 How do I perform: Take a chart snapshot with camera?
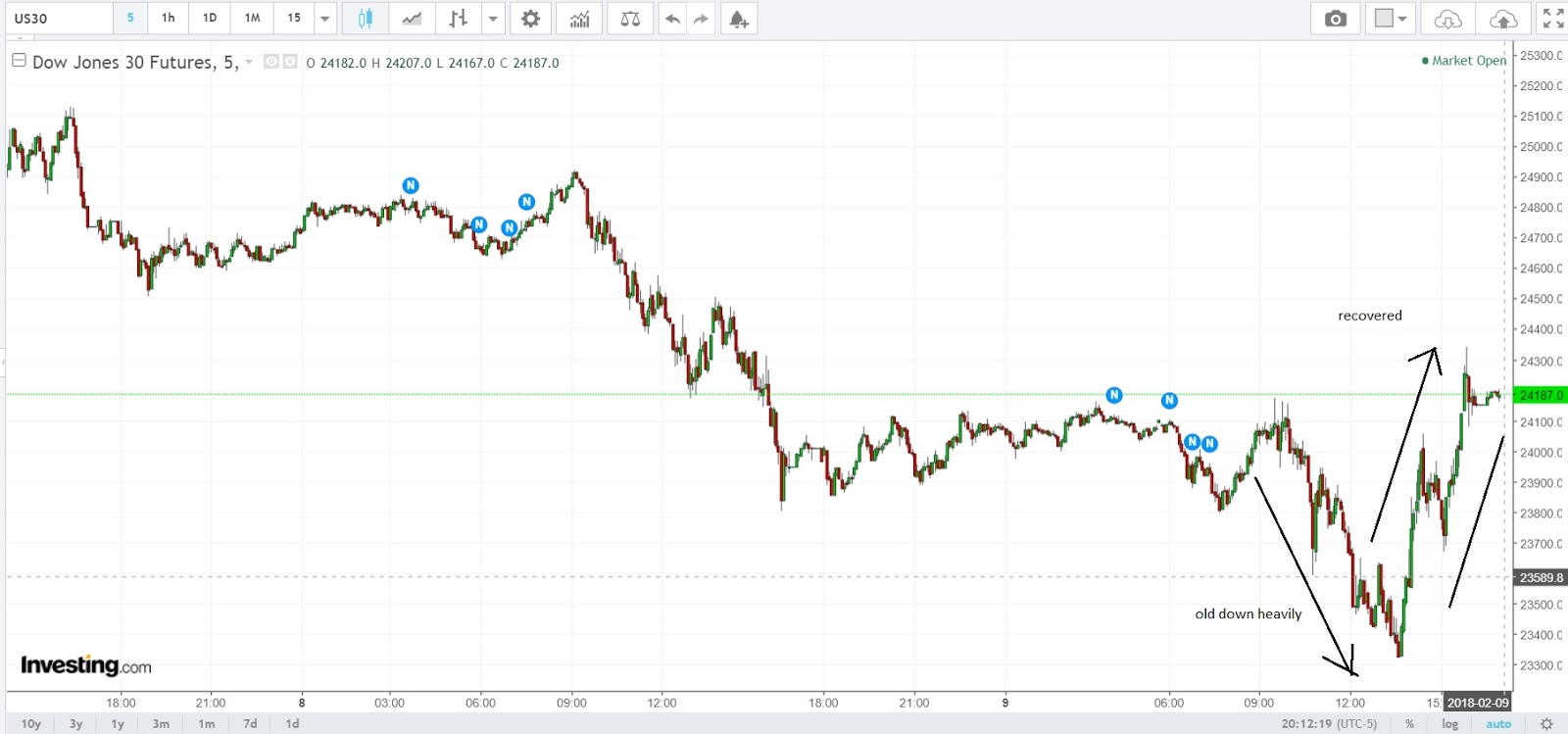coord(1335,19)
